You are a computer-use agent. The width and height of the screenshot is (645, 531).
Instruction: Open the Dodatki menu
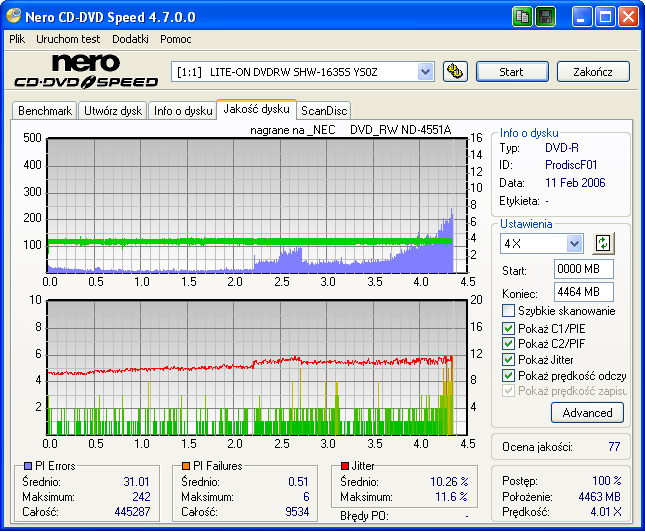[x=130, y=39]
